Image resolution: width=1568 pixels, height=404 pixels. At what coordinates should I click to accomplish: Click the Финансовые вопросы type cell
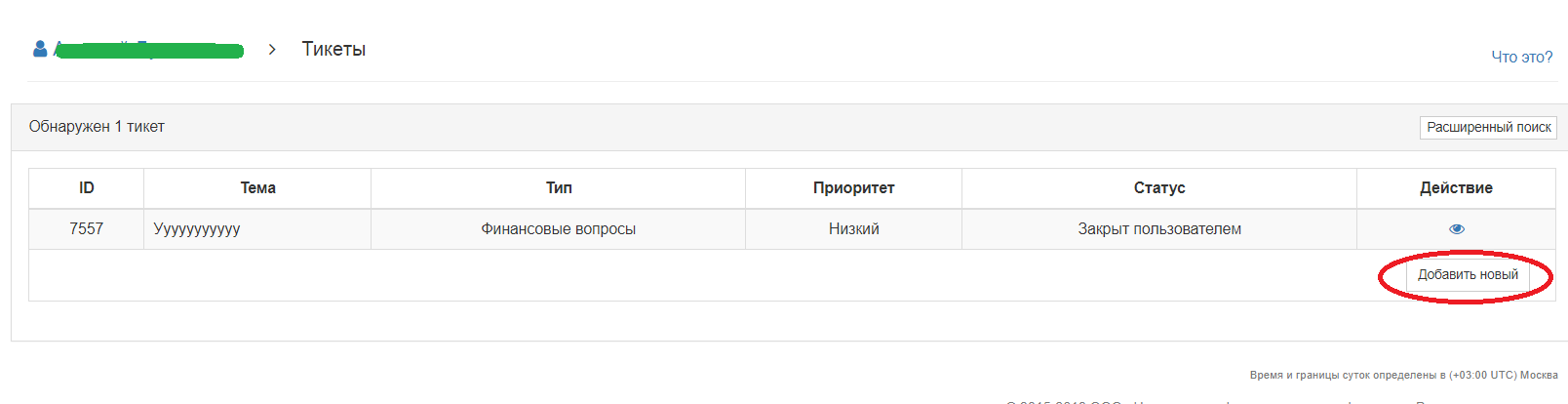(559, 229)
